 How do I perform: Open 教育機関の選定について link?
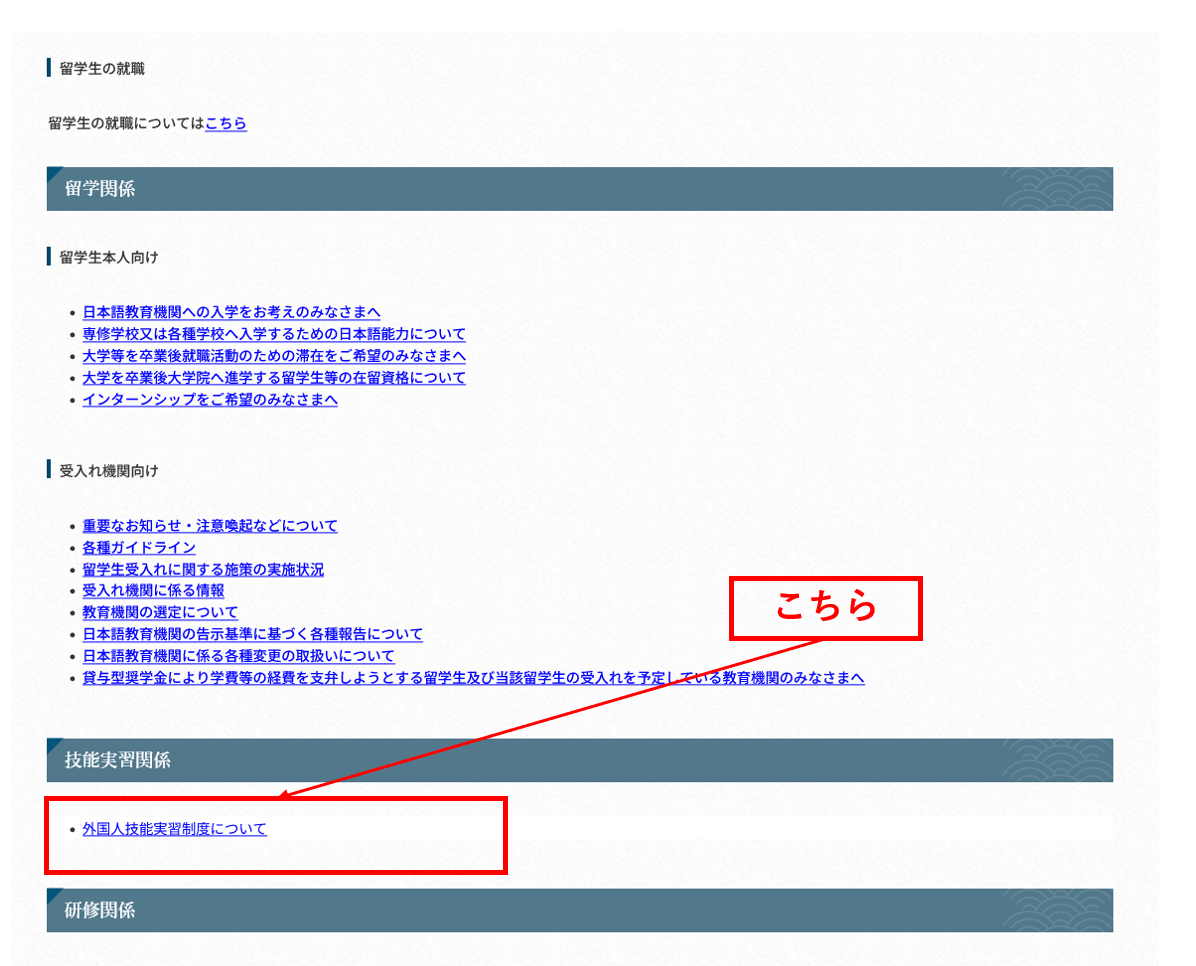(x=160, y=613)
